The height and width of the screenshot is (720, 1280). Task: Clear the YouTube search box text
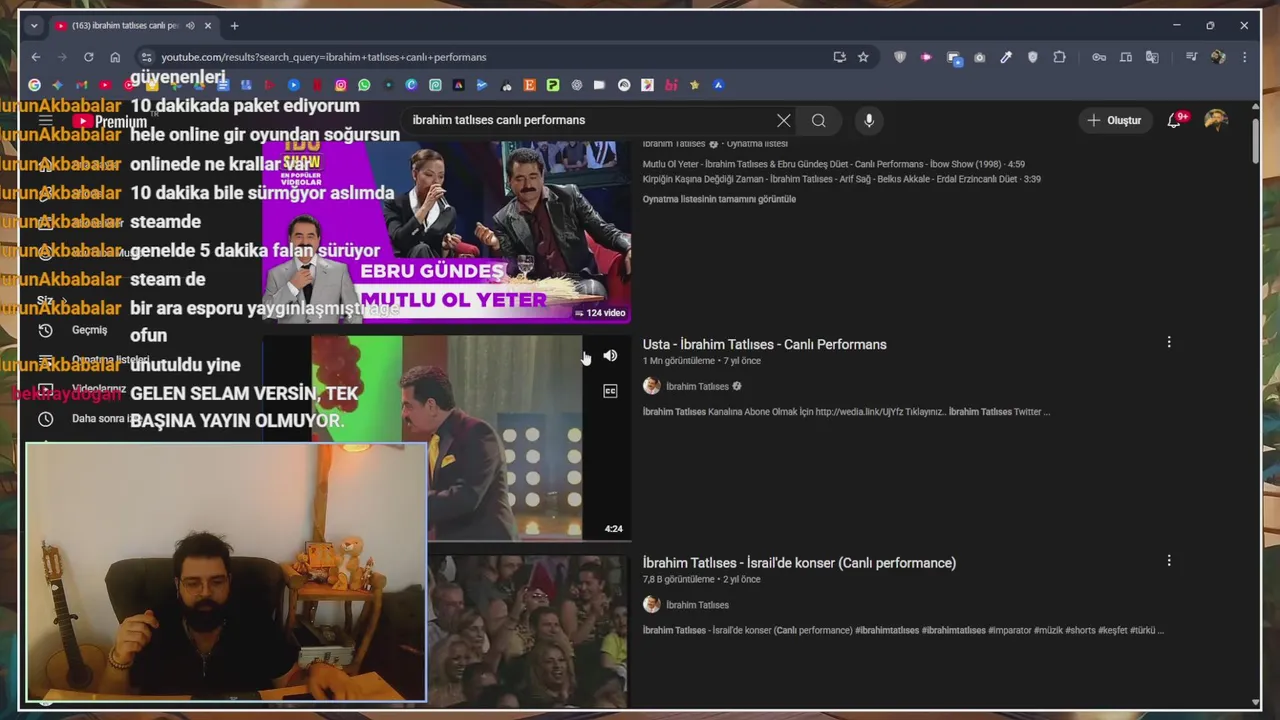tap(784, 120)
